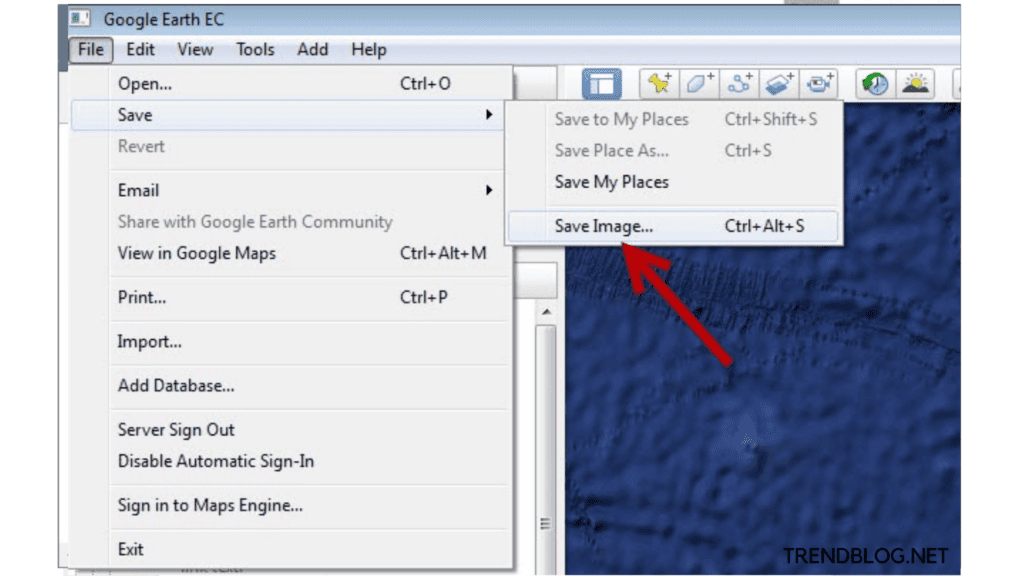Open the Add menu
1024x576 pixels.
point(312,50)
